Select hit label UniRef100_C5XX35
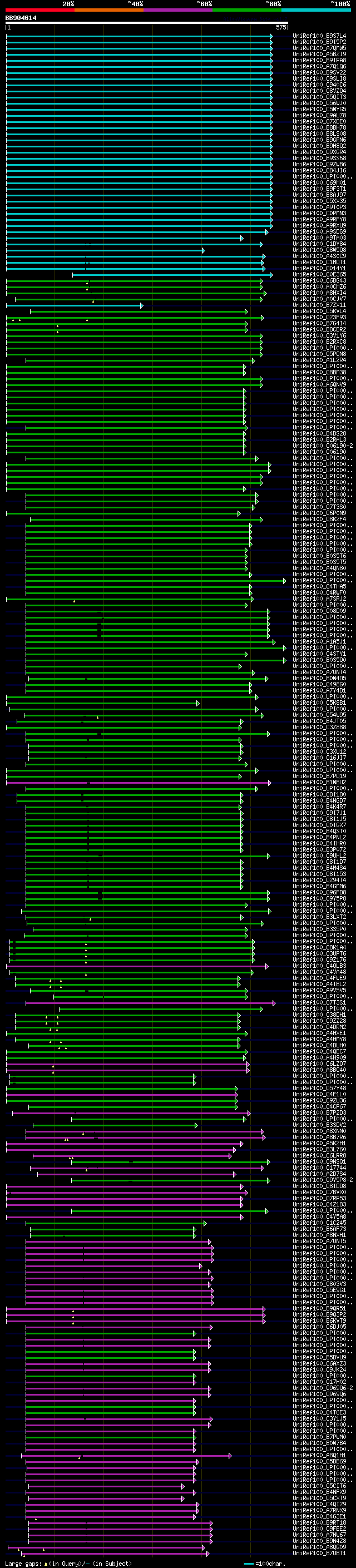Image resolution: width=356 pixels, height=1568 pixels. coord(319,201)
